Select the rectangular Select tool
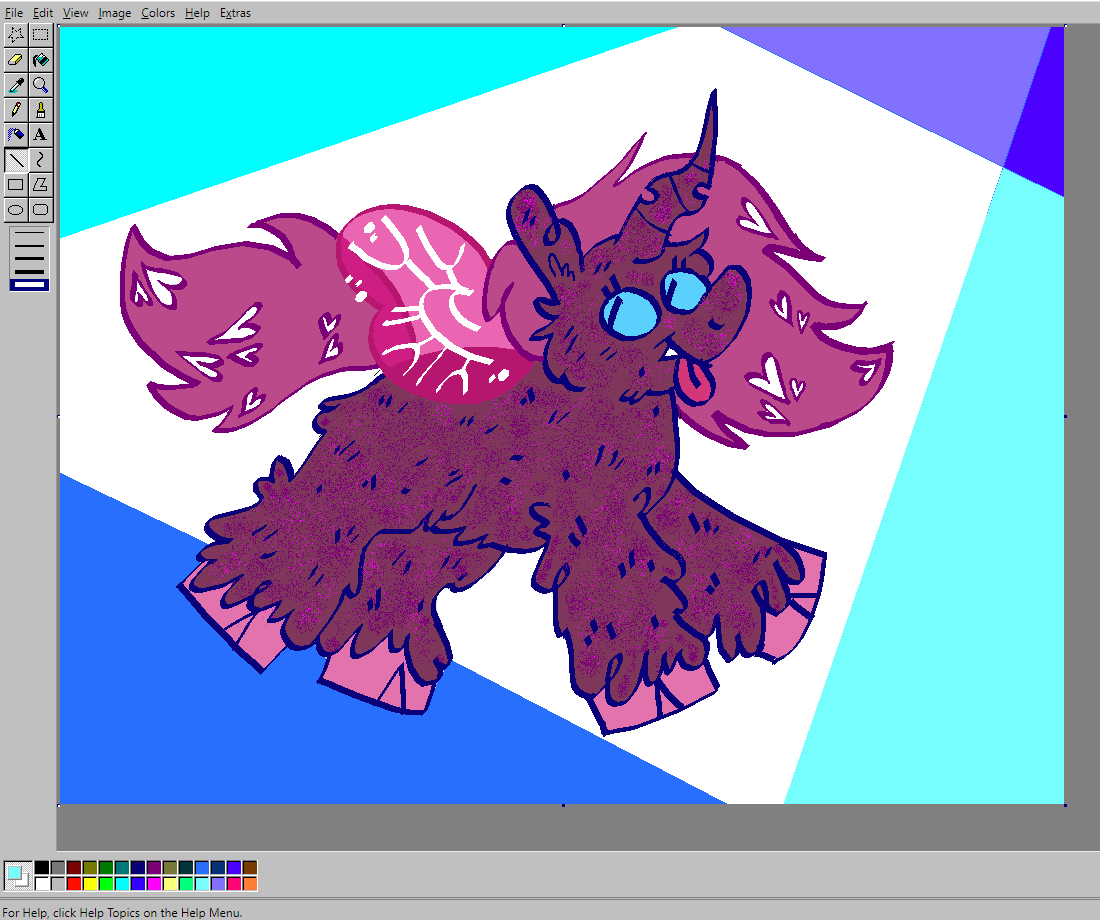The height and width of the screenshot is (920, 1100). pyautogui.click(x=41, y=35)
